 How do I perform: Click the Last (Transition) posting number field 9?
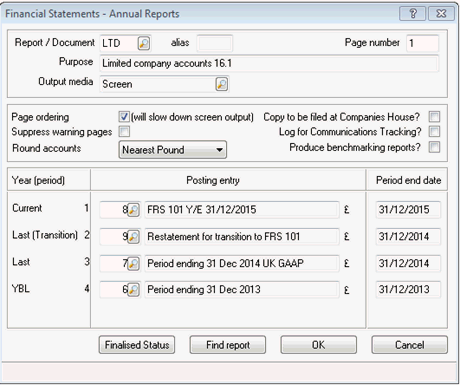tap(114, 237)
